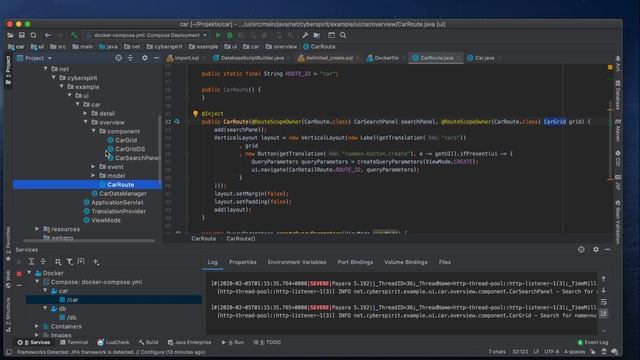Open the Project view selector dropdown
Image resolution: width=640 pixels, height=360 pixels.
tap(34, 58)
